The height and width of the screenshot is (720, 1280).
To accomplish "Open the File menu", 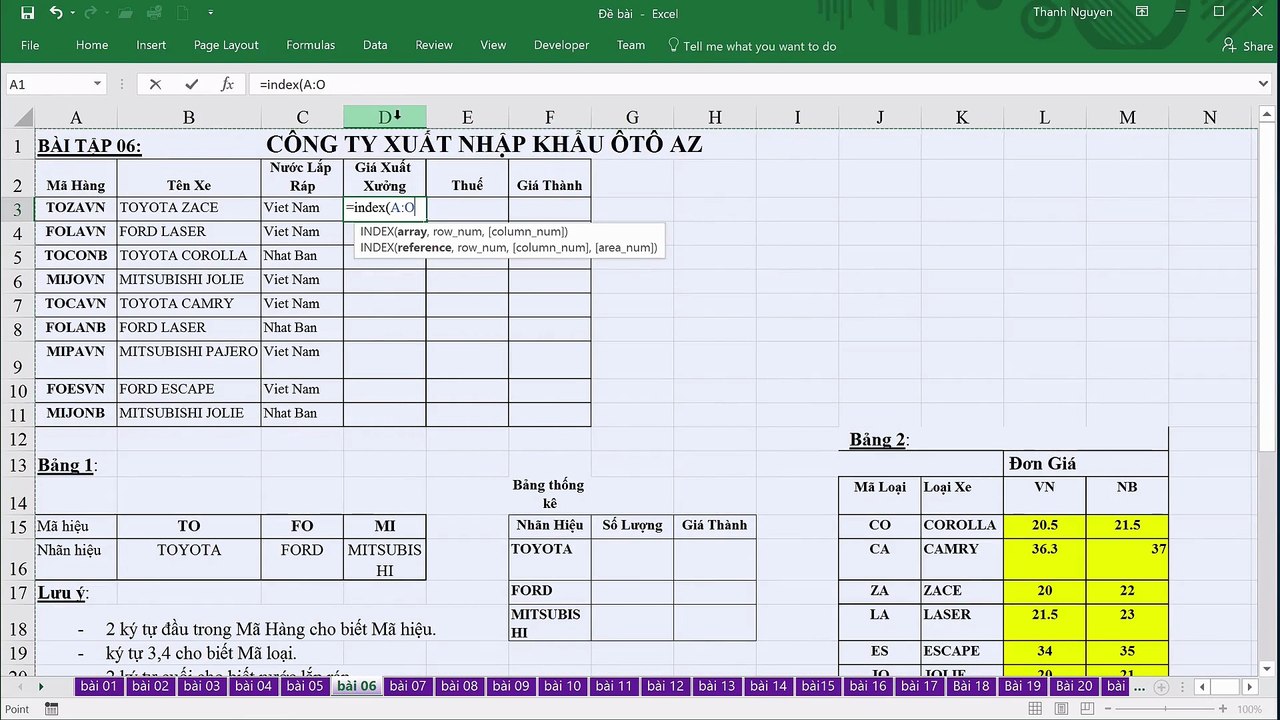I will click(30, 45).
